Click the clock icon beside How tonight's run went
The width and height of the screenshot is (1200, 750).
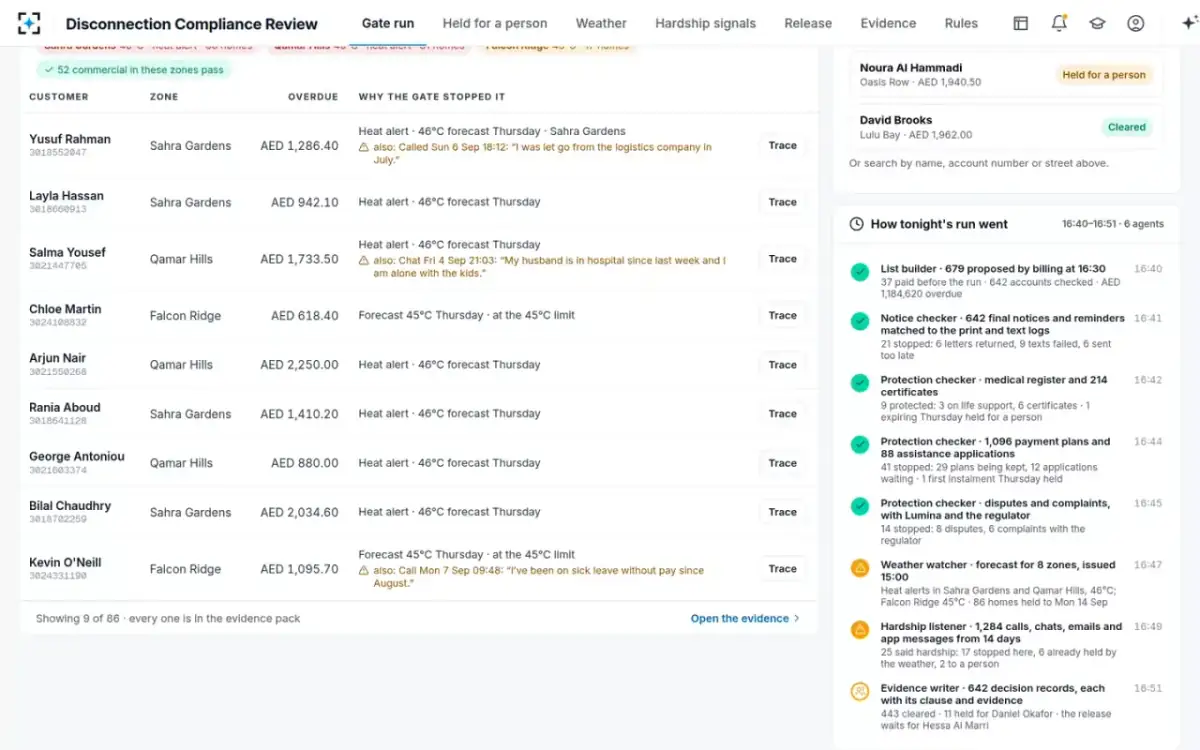[857, 224]
